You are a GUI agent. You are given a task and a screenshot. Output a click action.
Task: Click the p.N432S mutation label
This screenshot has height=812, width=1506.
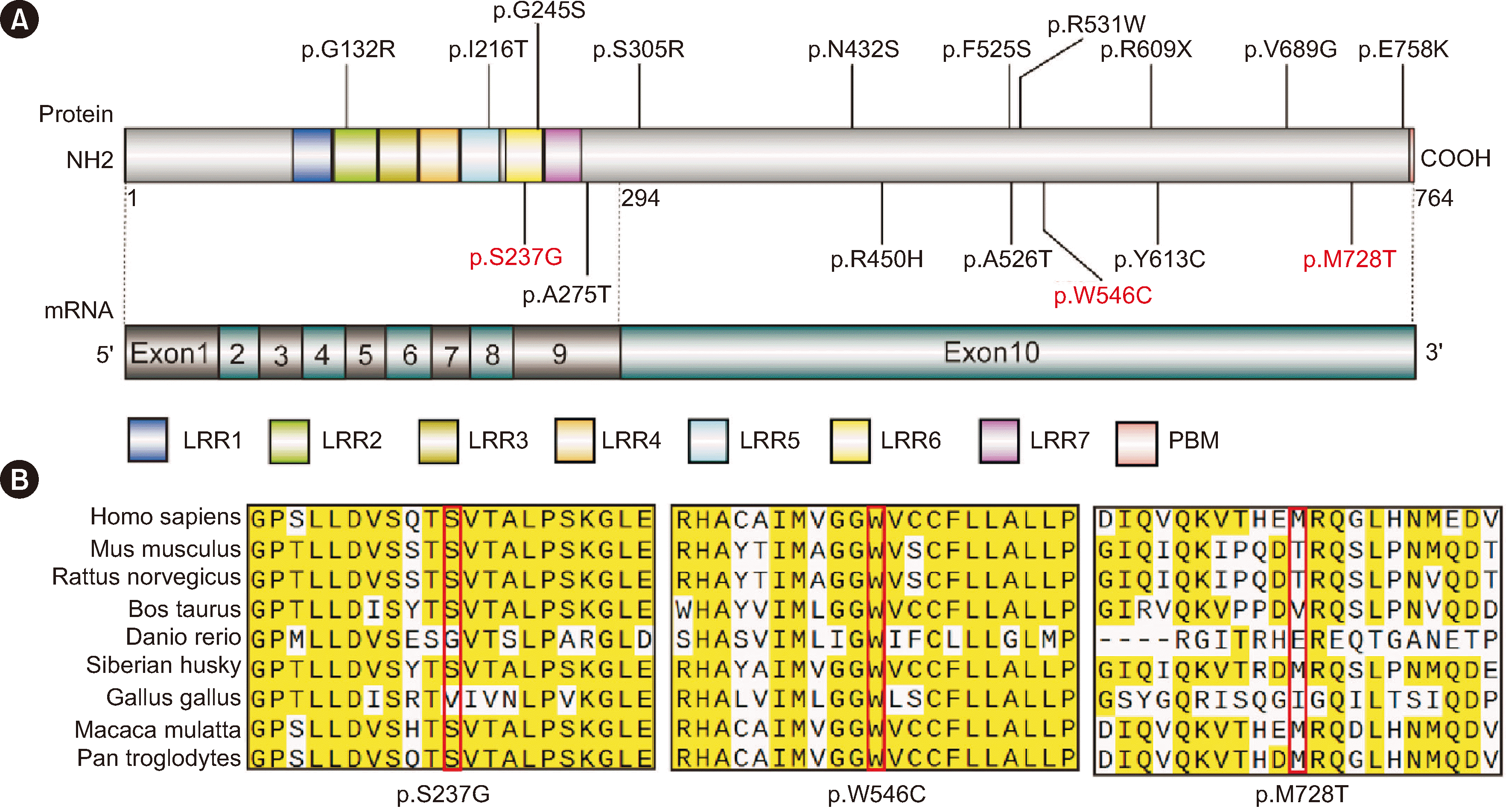[x=853, y=49]
